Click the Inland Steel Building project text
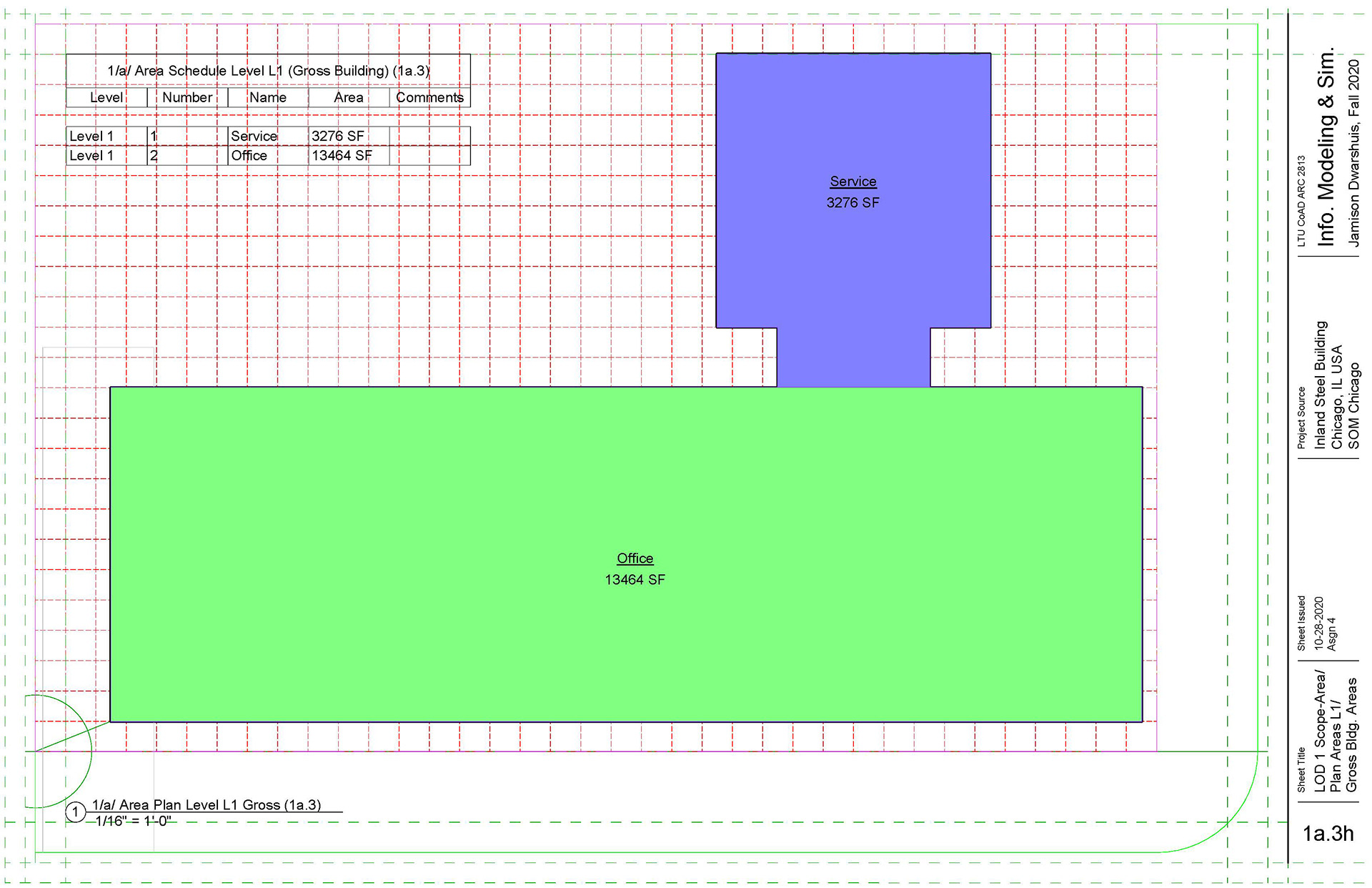Viewport: 1372px width, 888px height. coord(1321,385)
